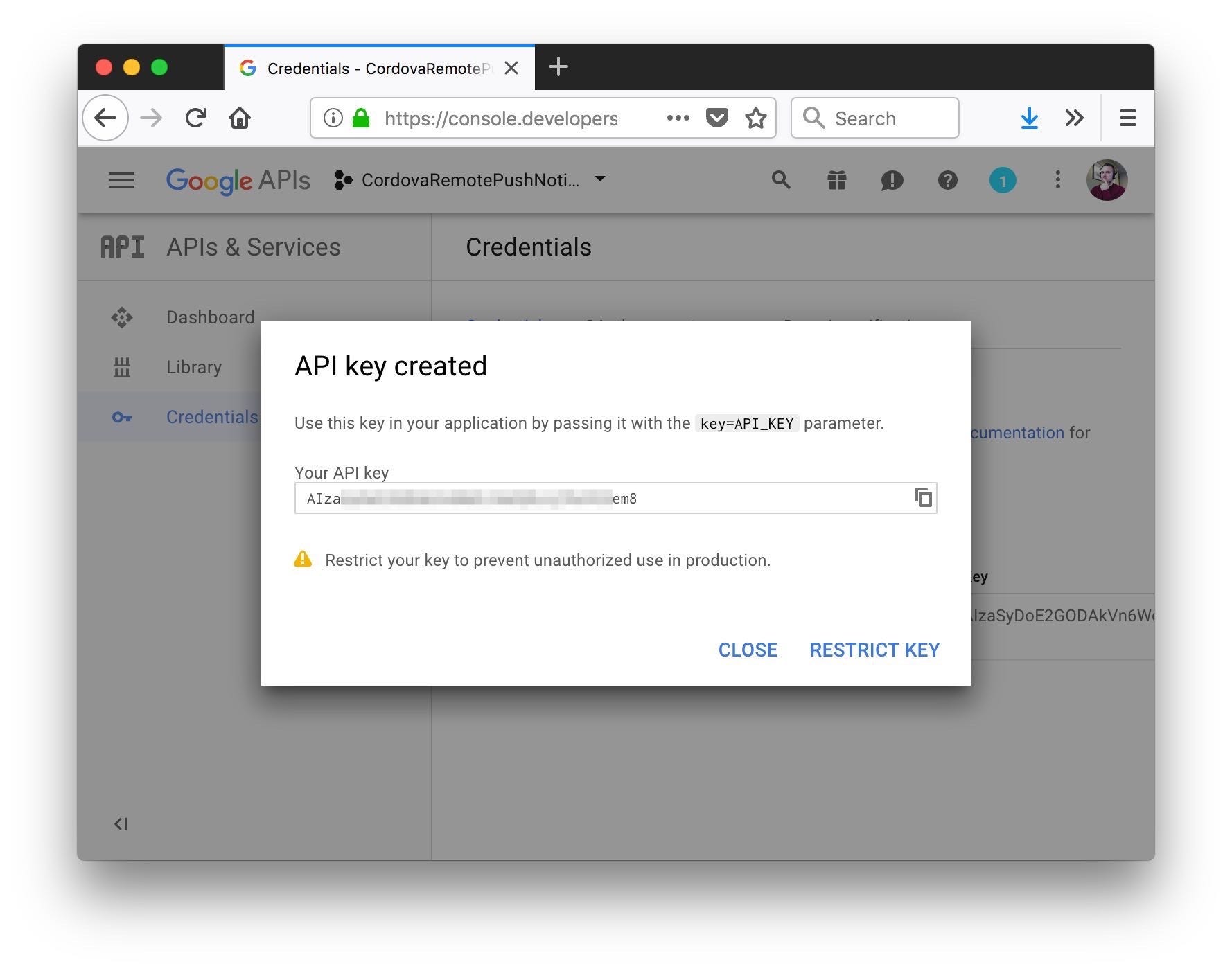The image size is (1232, 971).
Task: Click the notifications count badge
Action: point(1003,180)
